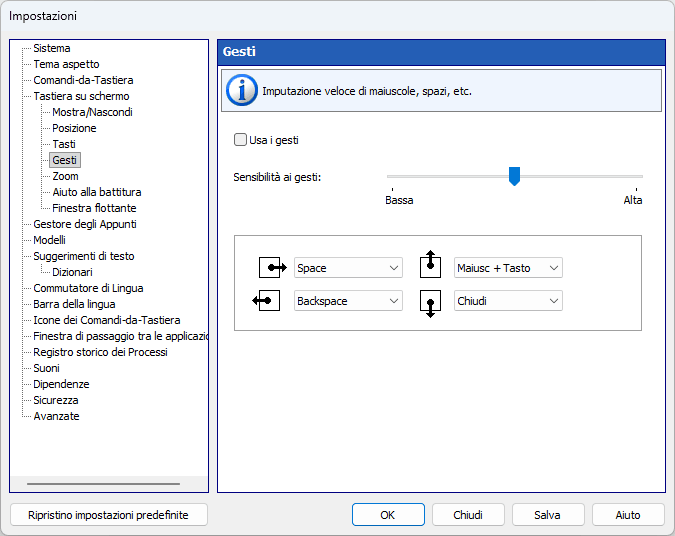675x536 pixels.
Task: Select Icone dei Comandi-da-Tastiera
Action: (x=106, y=320)
